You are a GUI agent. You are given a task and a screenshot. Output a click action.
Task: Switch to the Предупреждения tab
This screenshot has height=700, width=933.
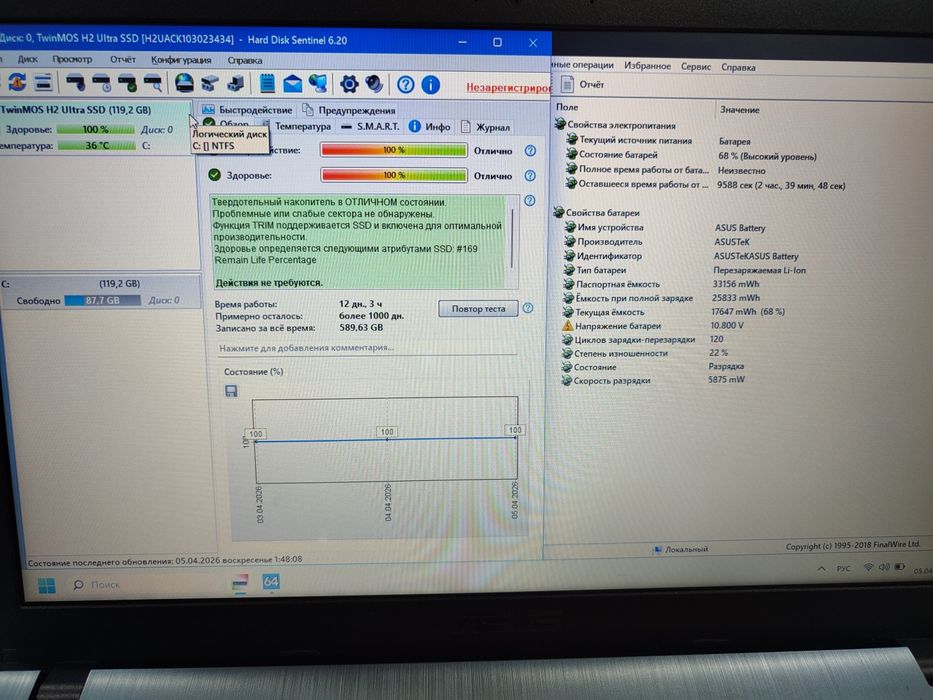coord(349,110)
